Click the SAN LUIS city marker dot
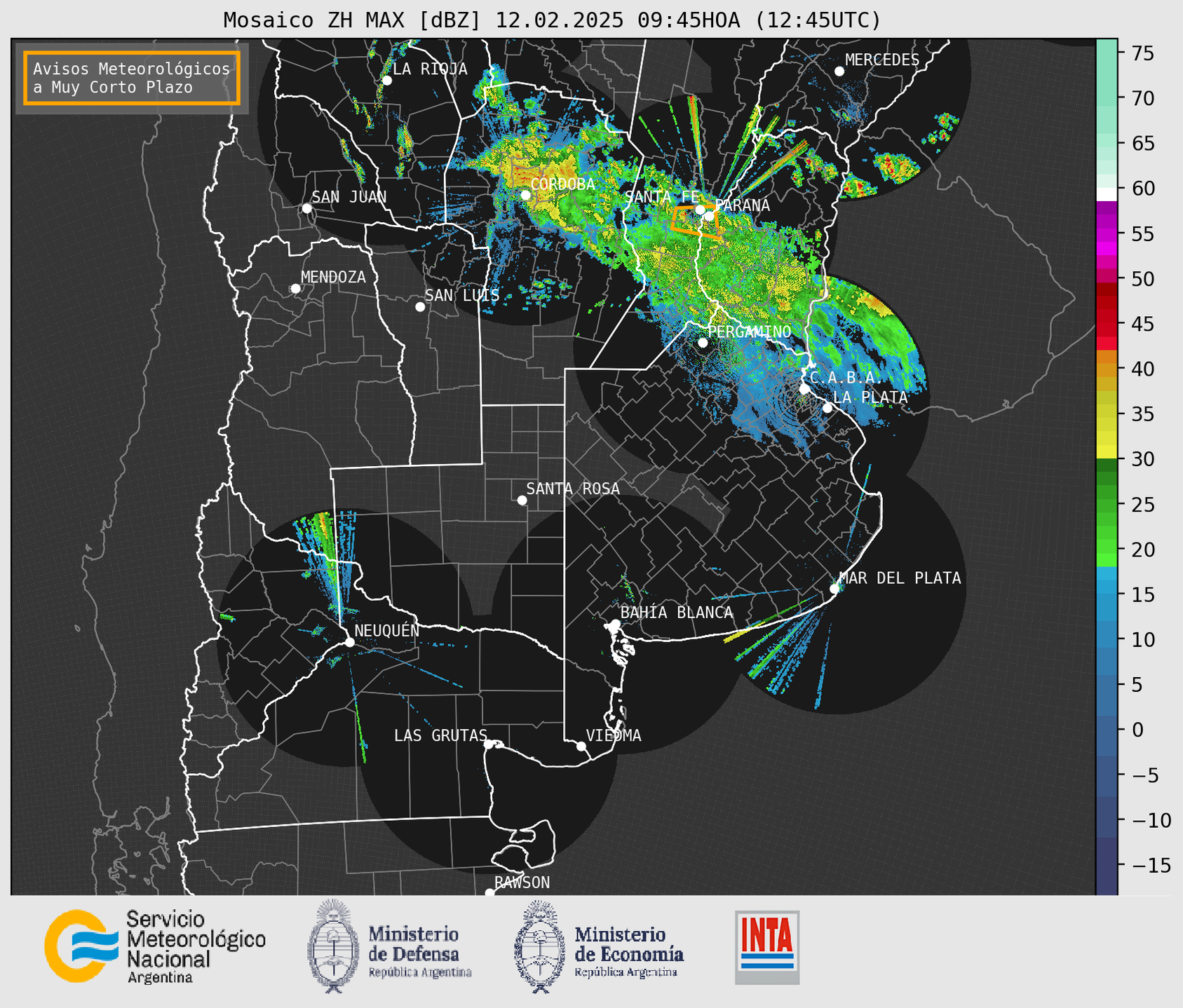This screenshot has height=1008, width=1183. point(420,307)
